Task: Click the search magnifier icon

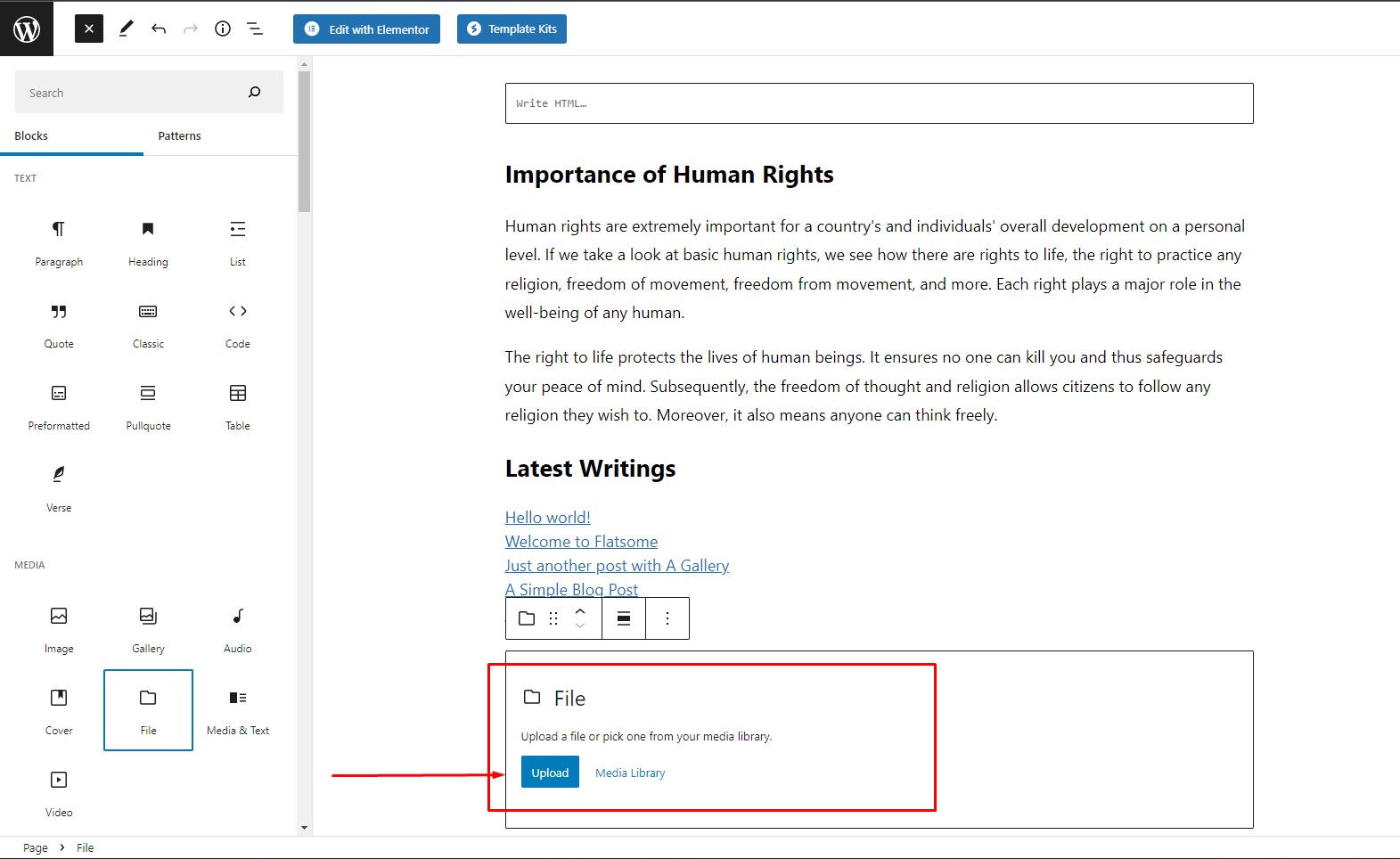Action: (x=255, y=93)
